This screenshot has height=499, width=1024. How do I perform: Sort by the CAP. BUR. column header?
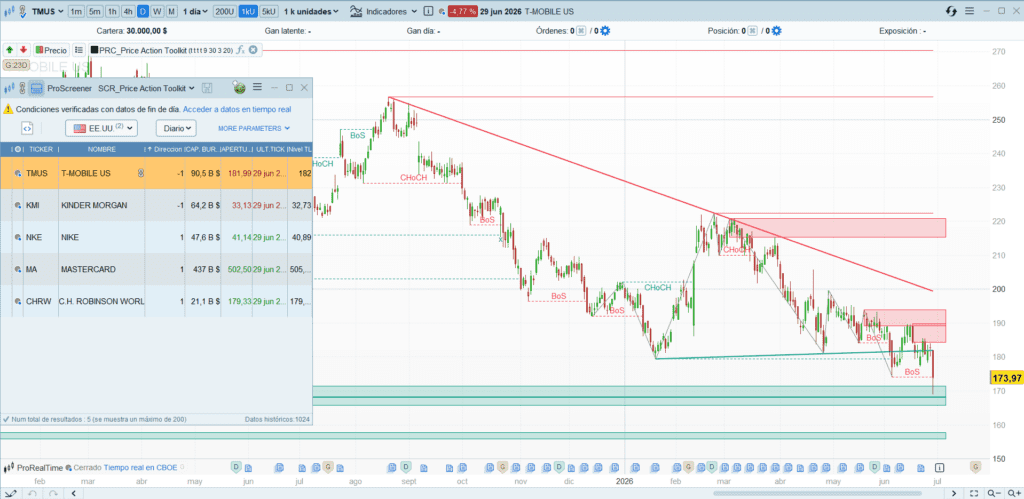(x=202, y=150)
